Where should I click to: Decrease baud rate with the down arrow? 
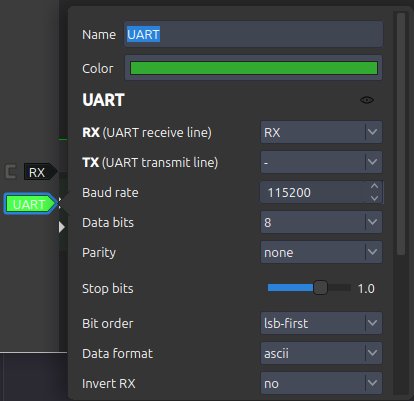pos(374,198)
